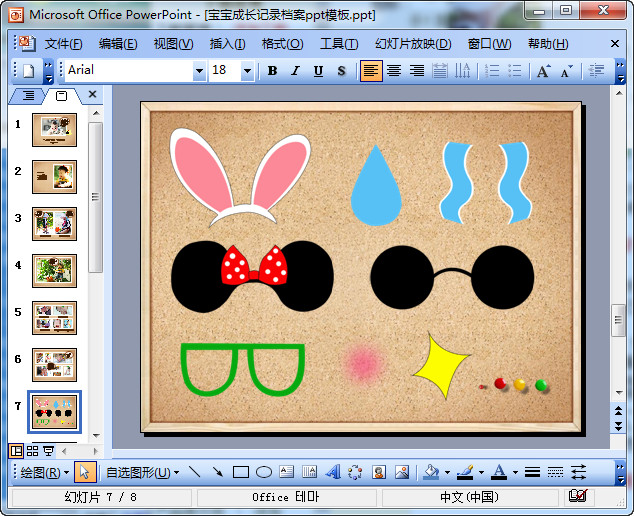Image resolution: width=634 pixels, height=516 pixels.
Task: Open the 文件(F) menu
Action: [x=63, y=44]
